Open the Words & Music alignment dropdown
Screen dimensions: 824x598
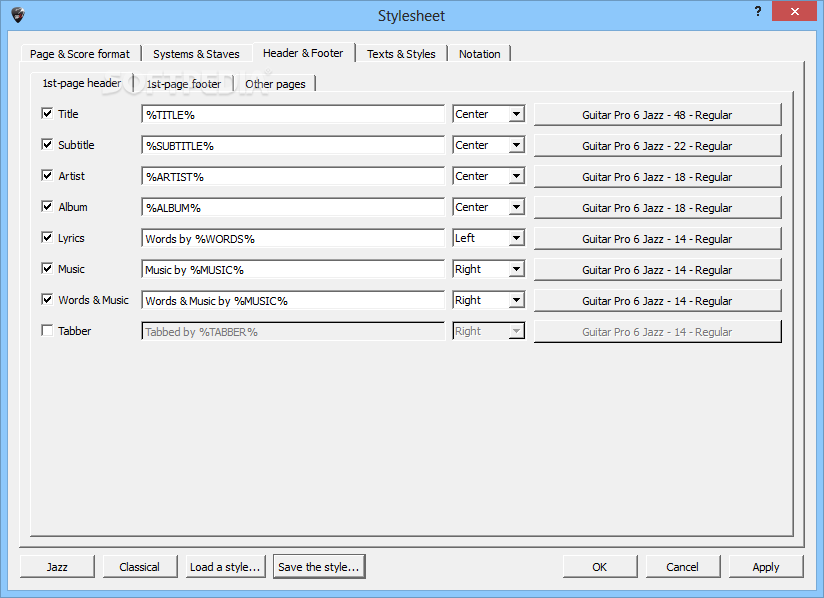(x=489, y=300)
